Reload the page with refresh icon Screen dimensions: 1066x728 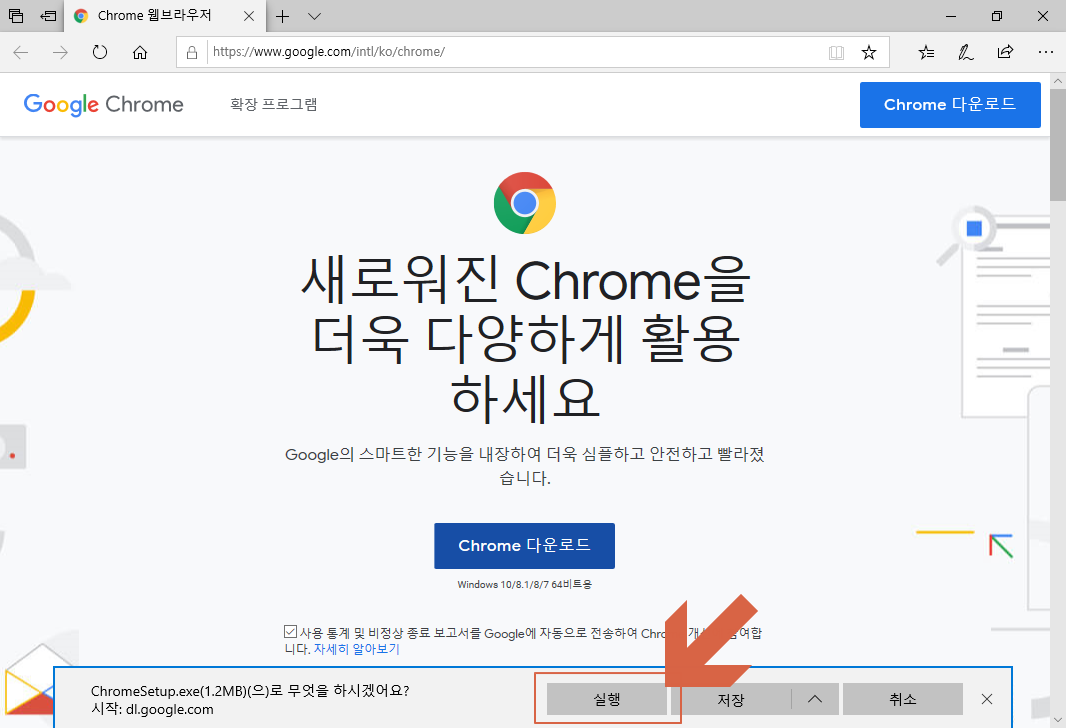[100, 52]
